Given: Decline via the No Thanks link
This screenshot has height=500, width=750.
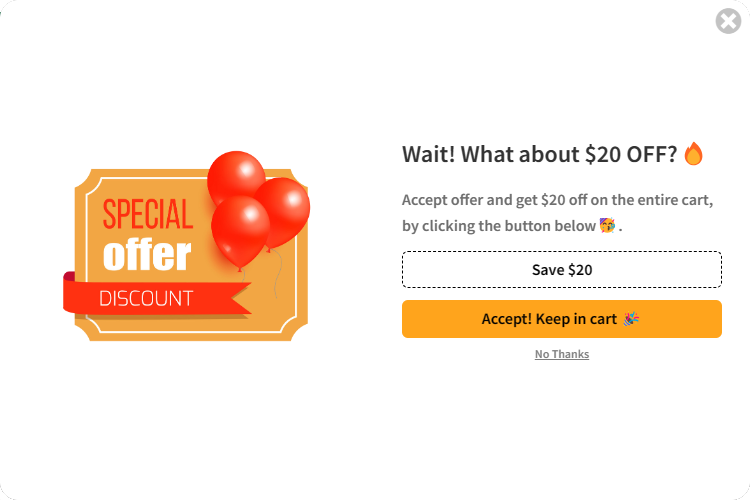Looking at the screenshot, I should click(561, 354).
